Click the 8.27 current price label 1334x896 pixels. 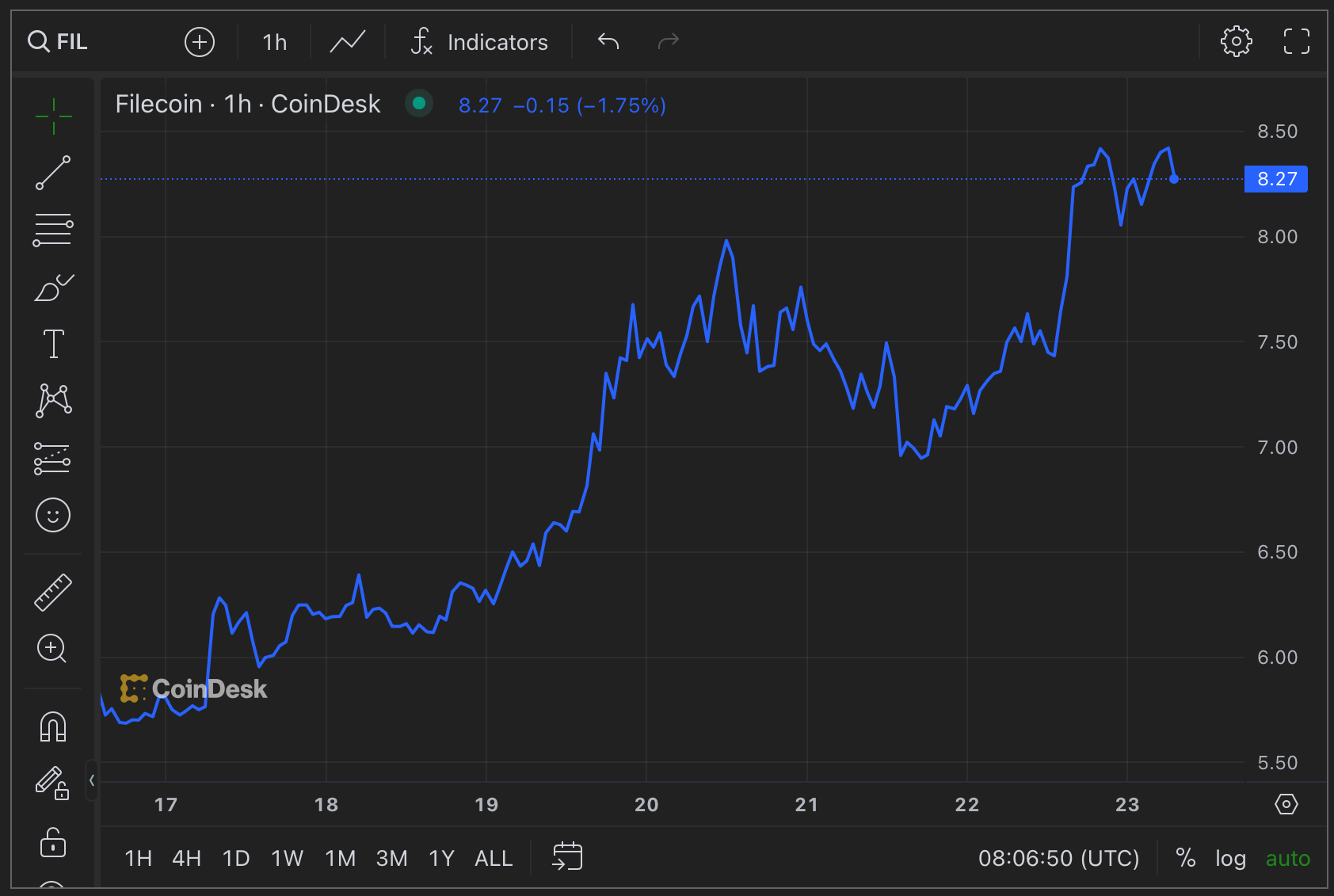pyautogui.click(x=1276, y=179)
